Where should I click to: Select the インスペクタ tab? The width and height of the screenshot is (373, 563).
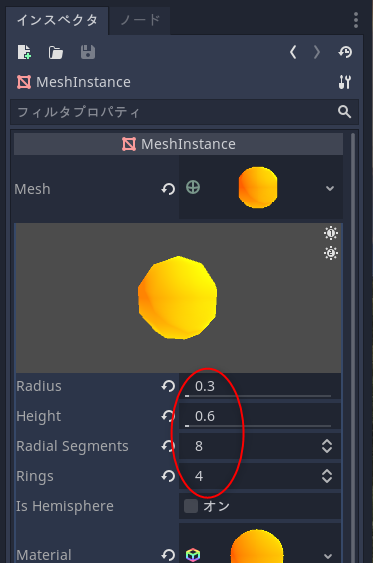click(x=57, y=20)
